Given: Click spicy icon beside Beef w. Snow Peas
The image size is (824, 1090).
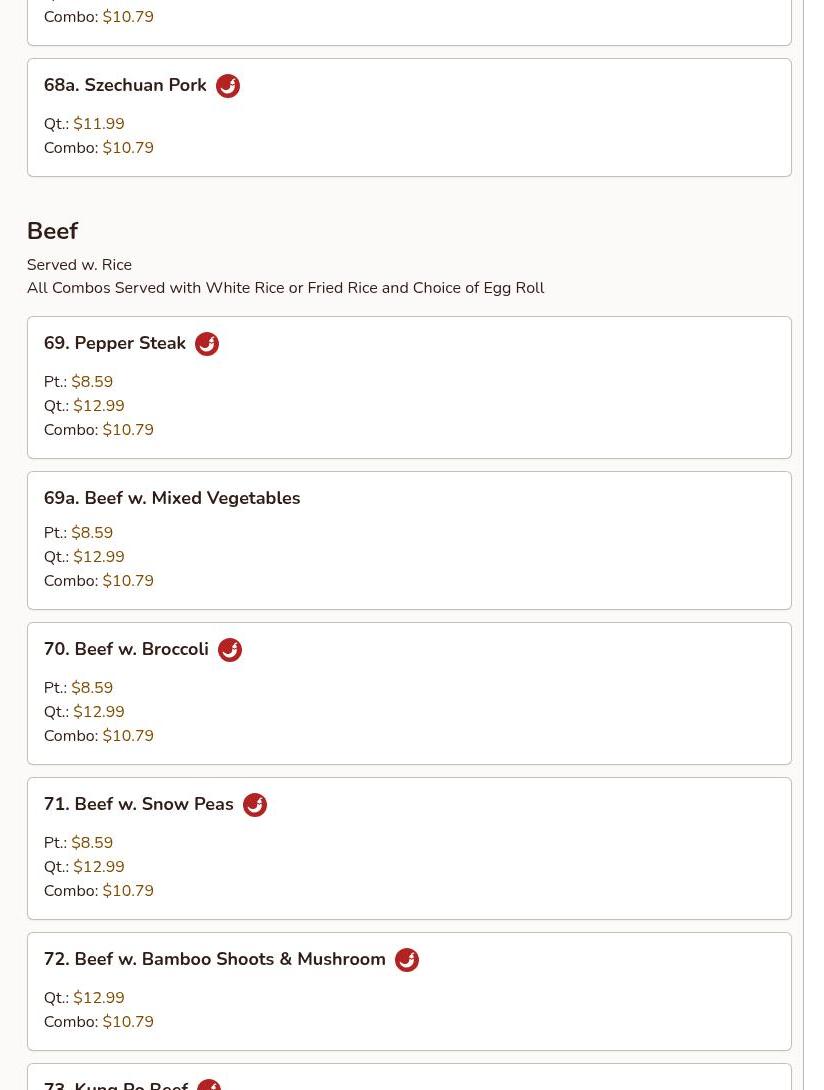Looking at the screenshot, I should click(255, 805).
